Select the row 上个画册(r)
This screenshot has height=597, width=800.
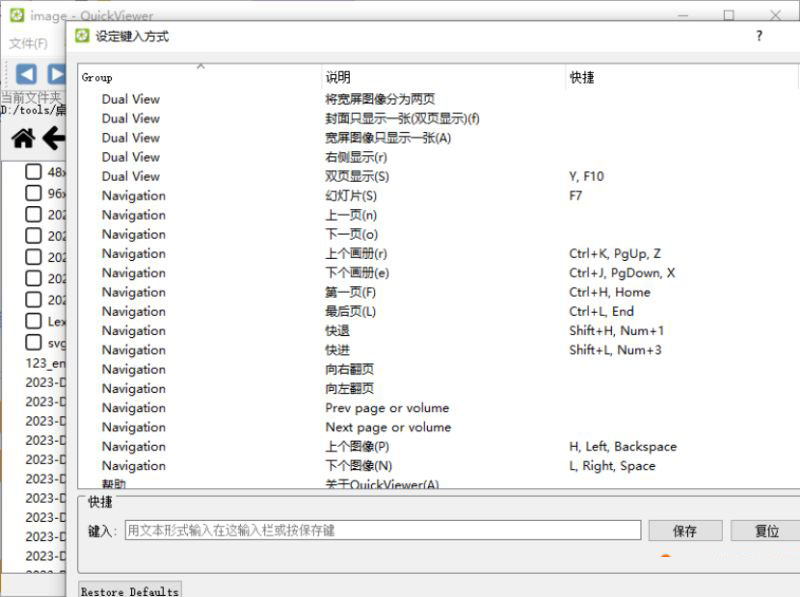(x=439, y=254)
